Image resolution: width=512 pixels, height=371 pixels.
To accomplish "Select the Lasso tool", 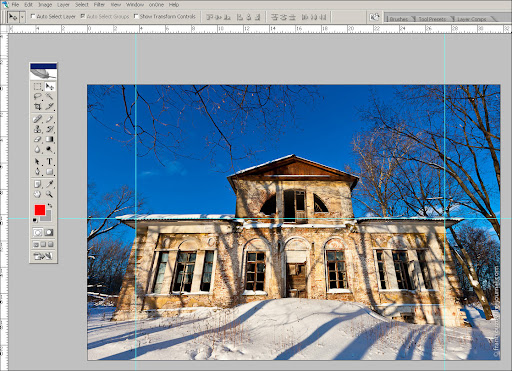I will 37,97.
